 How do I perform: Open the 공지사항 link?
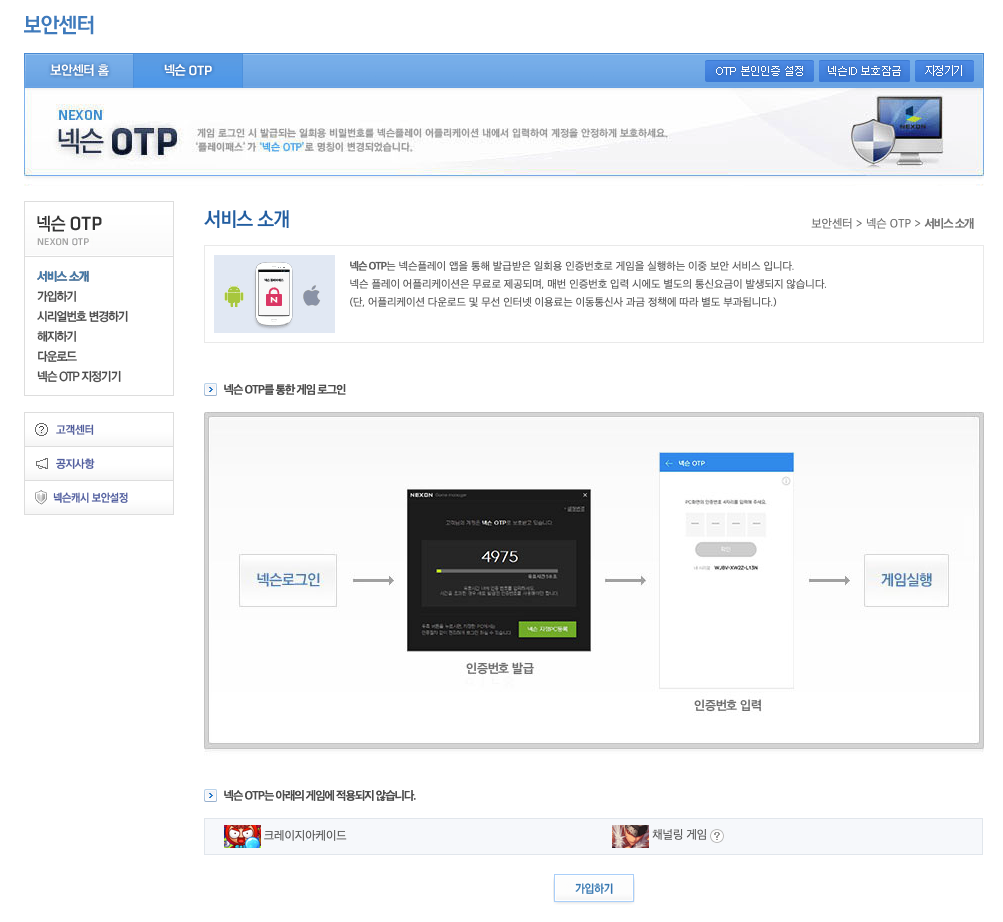(74, 463)
